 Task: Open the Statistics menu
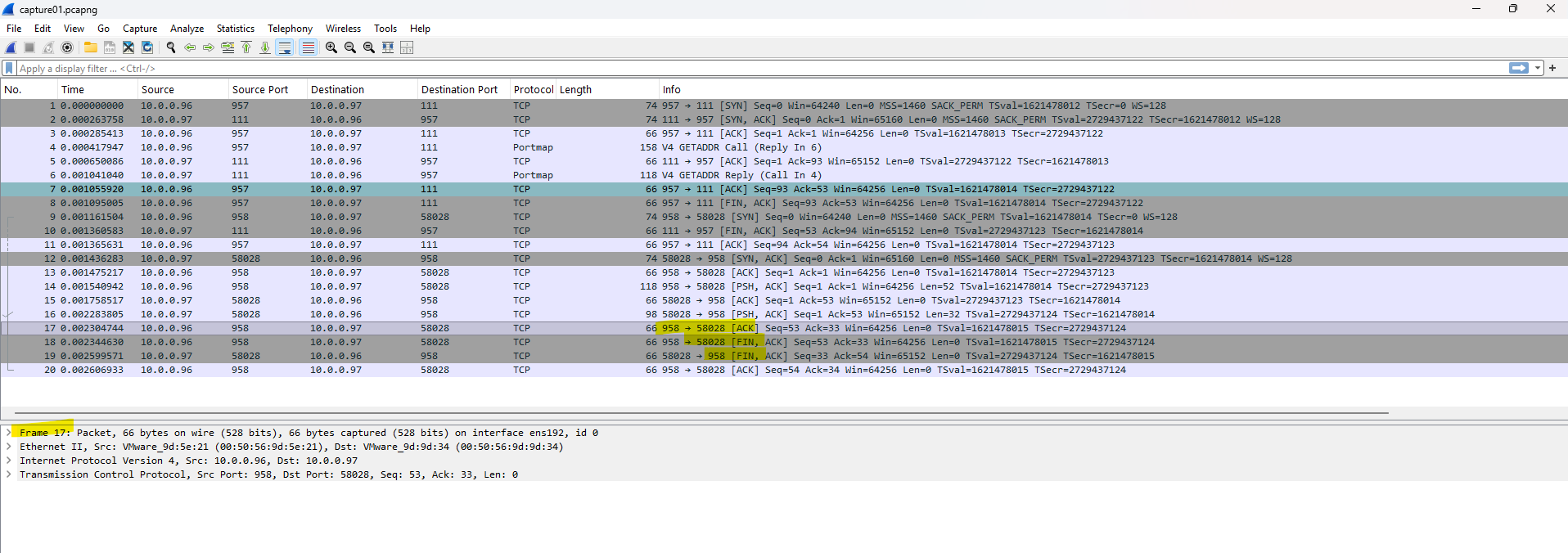click(235, 28)
